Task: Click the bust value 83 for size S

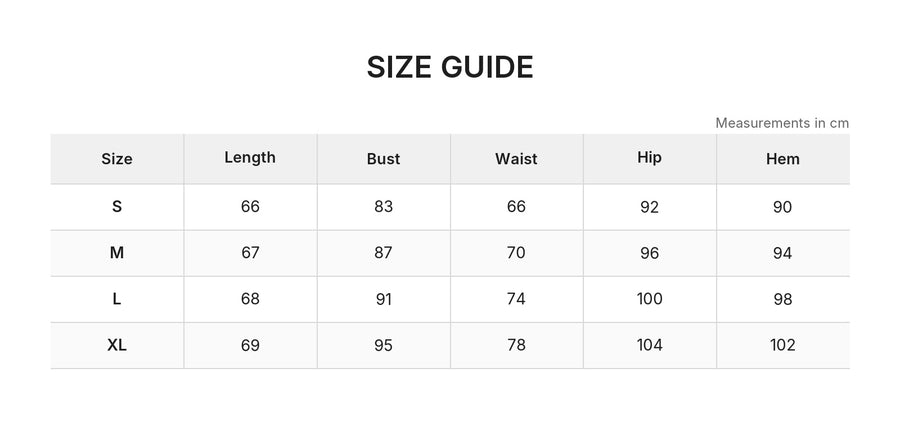Action: (383, 207)
